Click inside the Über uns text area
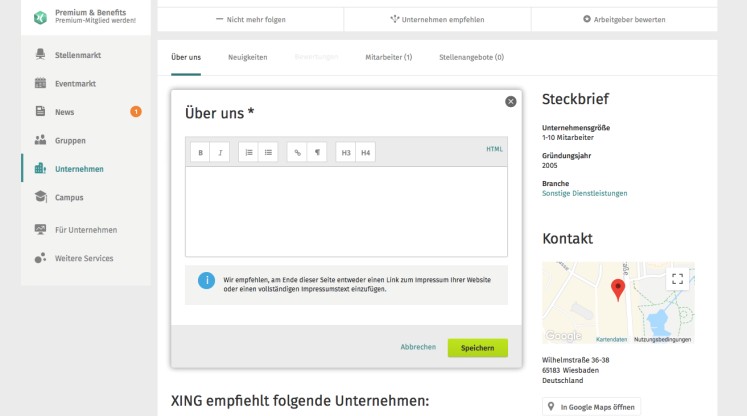 [346, 211]
